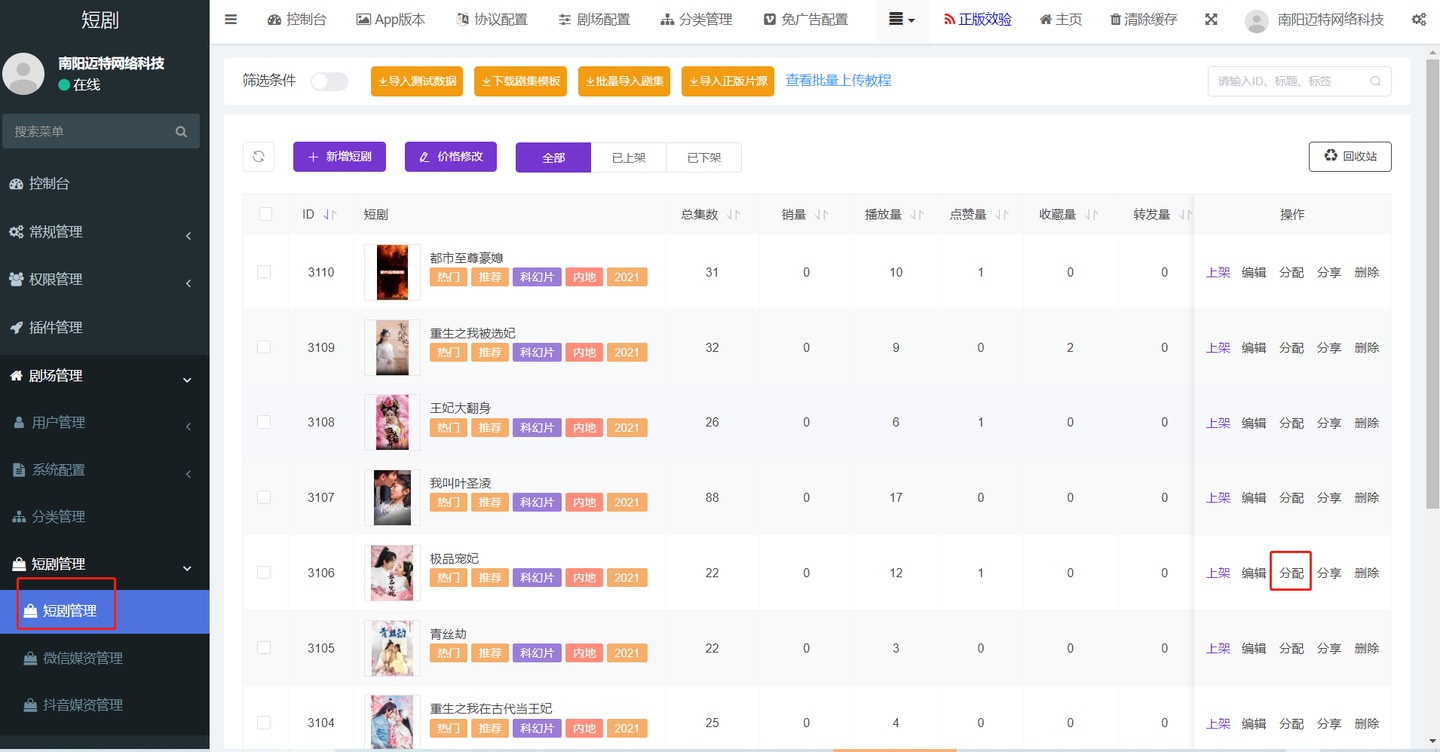Check the row 3109 checkbox

(264, 347)
